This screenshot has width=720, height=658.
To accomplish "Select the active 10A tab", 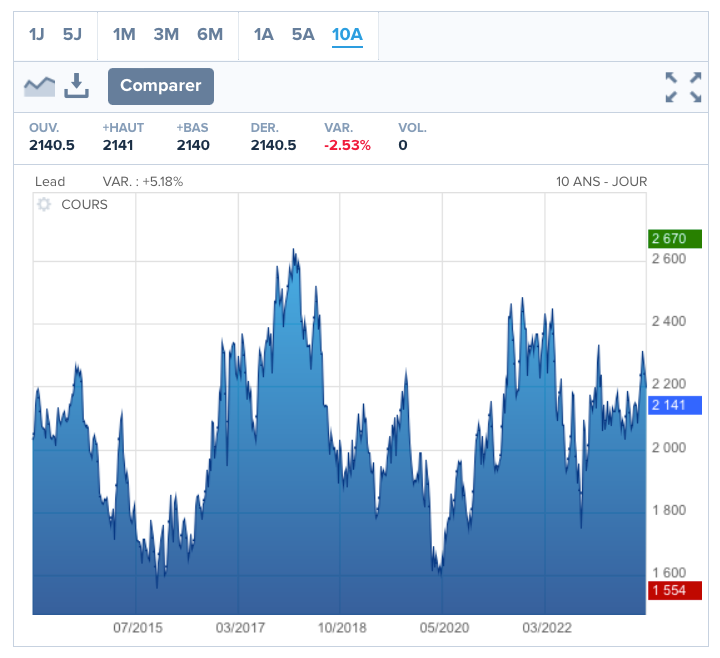I will click(347, 35).
